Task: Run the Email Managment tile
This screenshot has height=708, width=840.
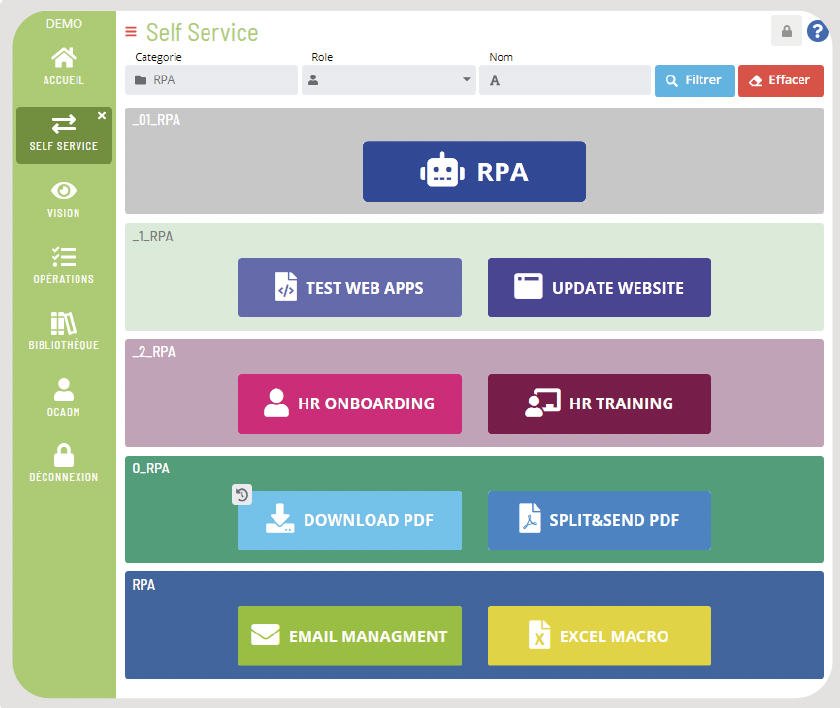Action: 350,636
